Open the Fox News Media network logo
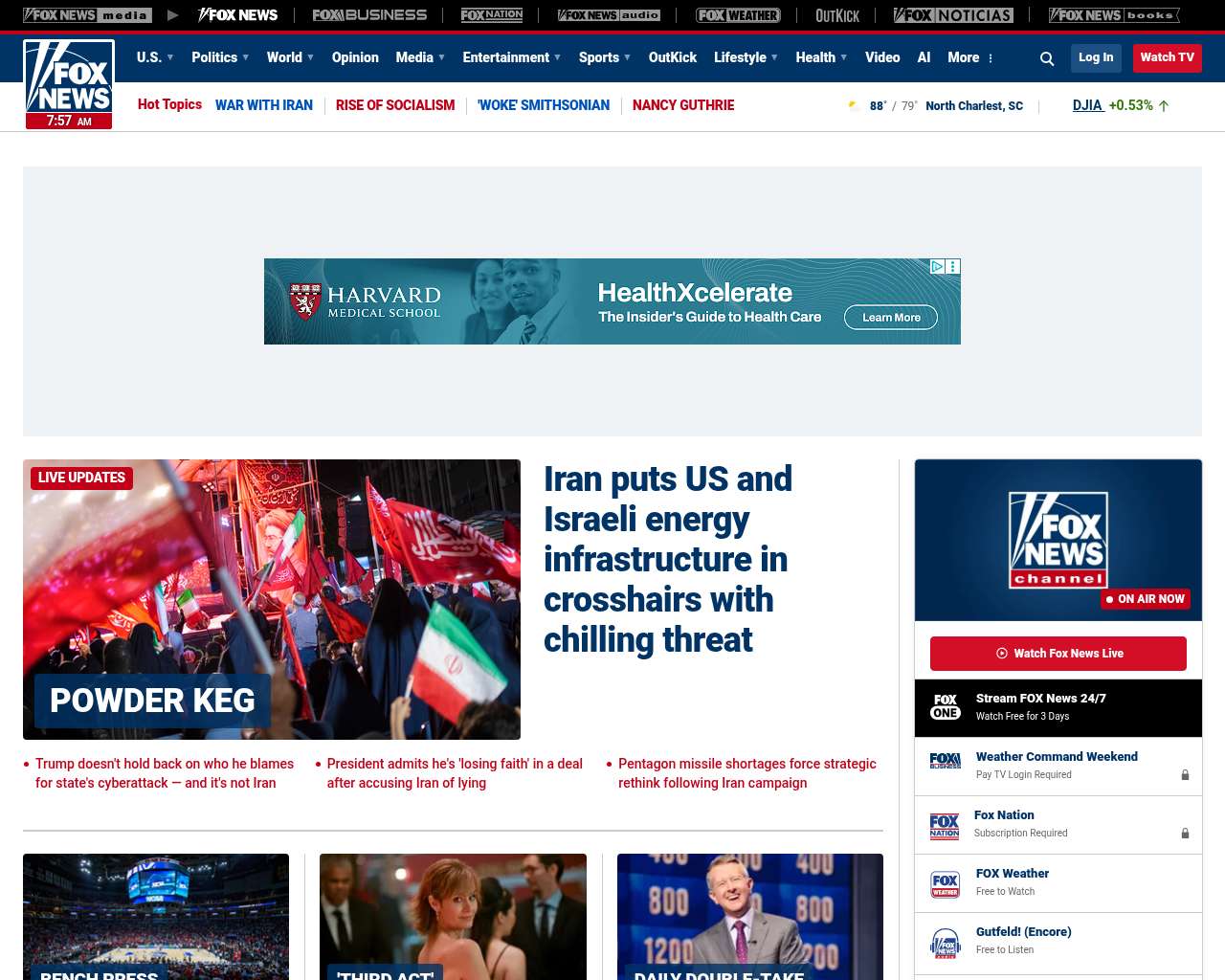The image size is (1225, 980). click(x=87, y=15)
